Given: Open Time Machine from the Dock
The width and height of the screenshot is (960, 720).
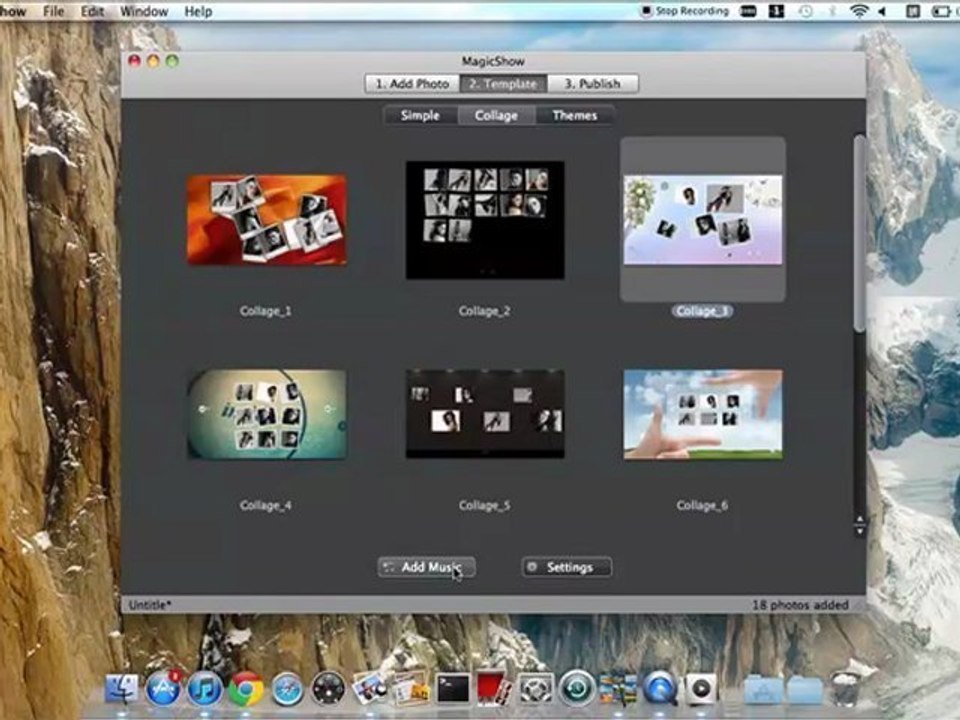Looking at the screenshot, I should coord(577,689).
